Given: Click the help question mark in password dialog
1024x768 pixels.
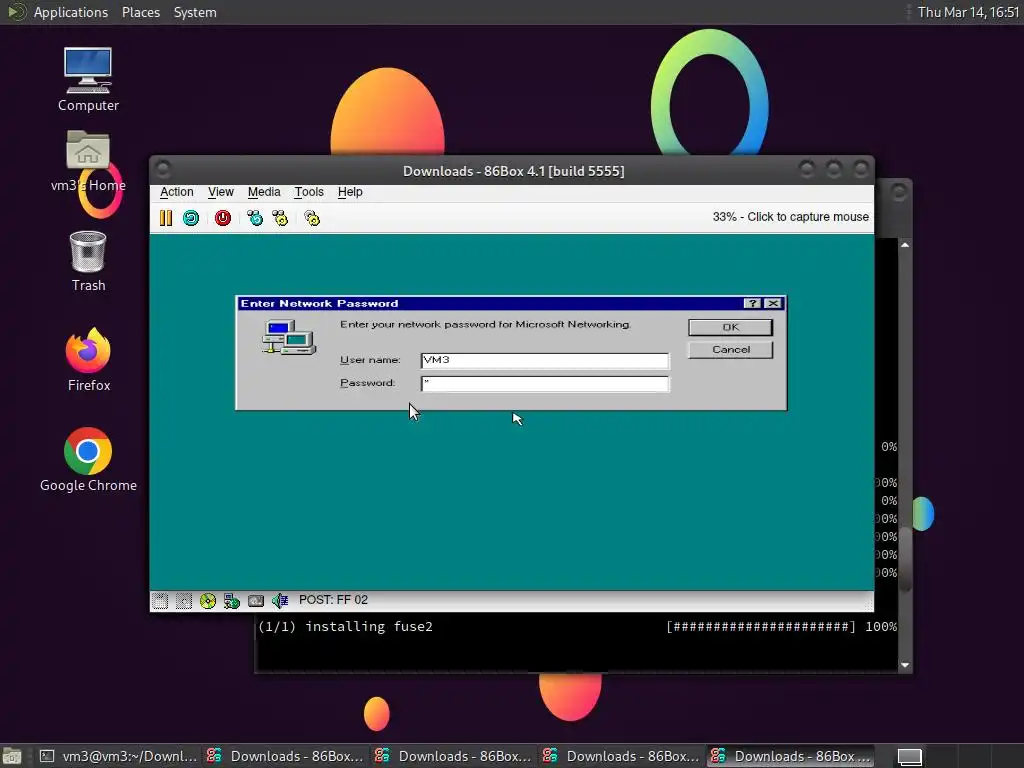Looking at the screenshot, I should pyautogui.click(x=752, y=304).
